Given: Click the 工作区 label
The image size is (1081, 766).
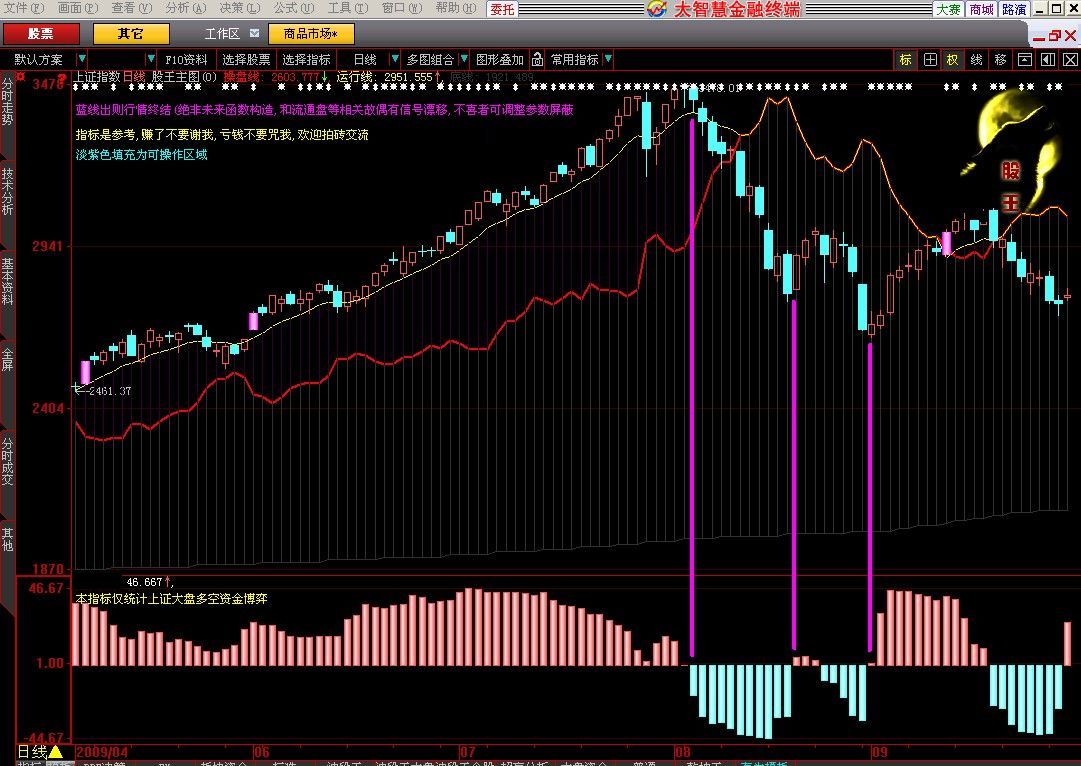Looking at the screenshot, I should [x=222, y=34].
